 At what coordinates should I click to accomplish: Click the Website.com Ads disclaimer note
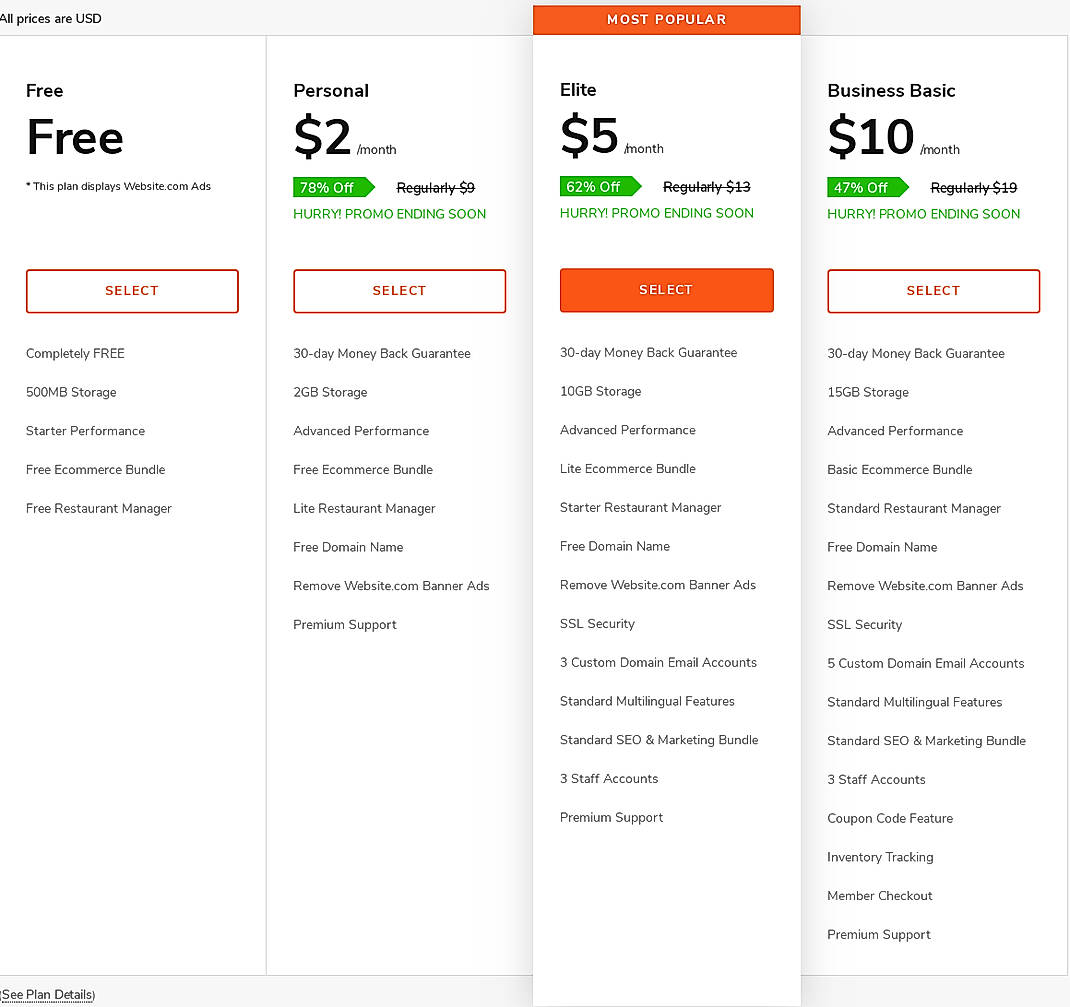pos(118,186)
